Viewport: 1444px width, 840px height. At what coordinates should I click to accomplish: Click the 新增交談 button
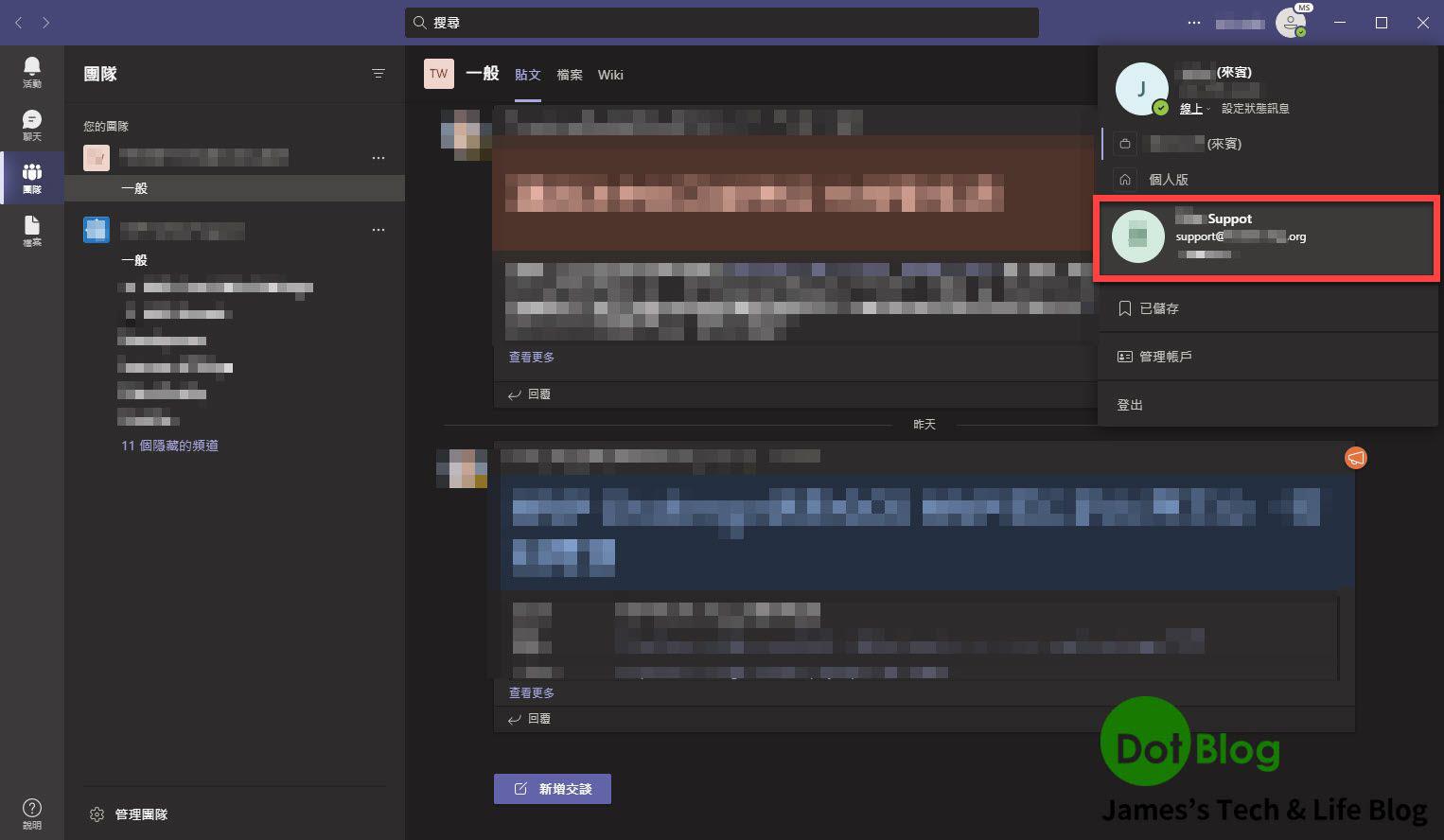click(x=553, y=789)
